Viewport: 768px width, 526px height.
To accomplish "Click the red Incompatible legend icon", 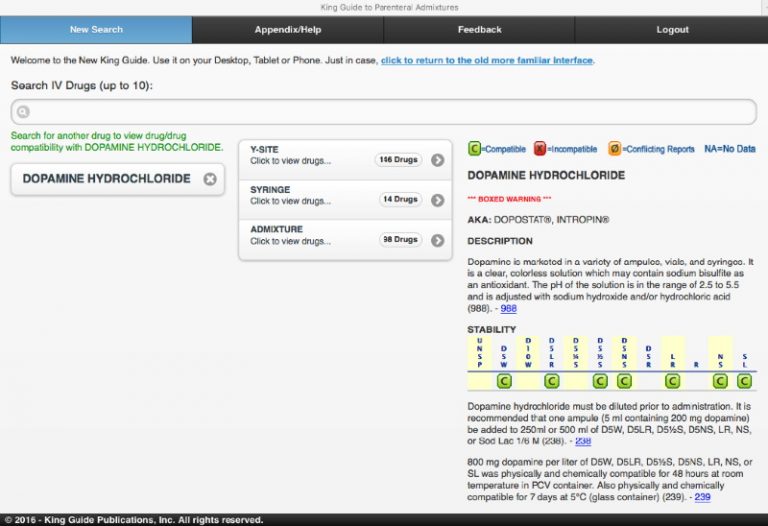I will [540, 148].
